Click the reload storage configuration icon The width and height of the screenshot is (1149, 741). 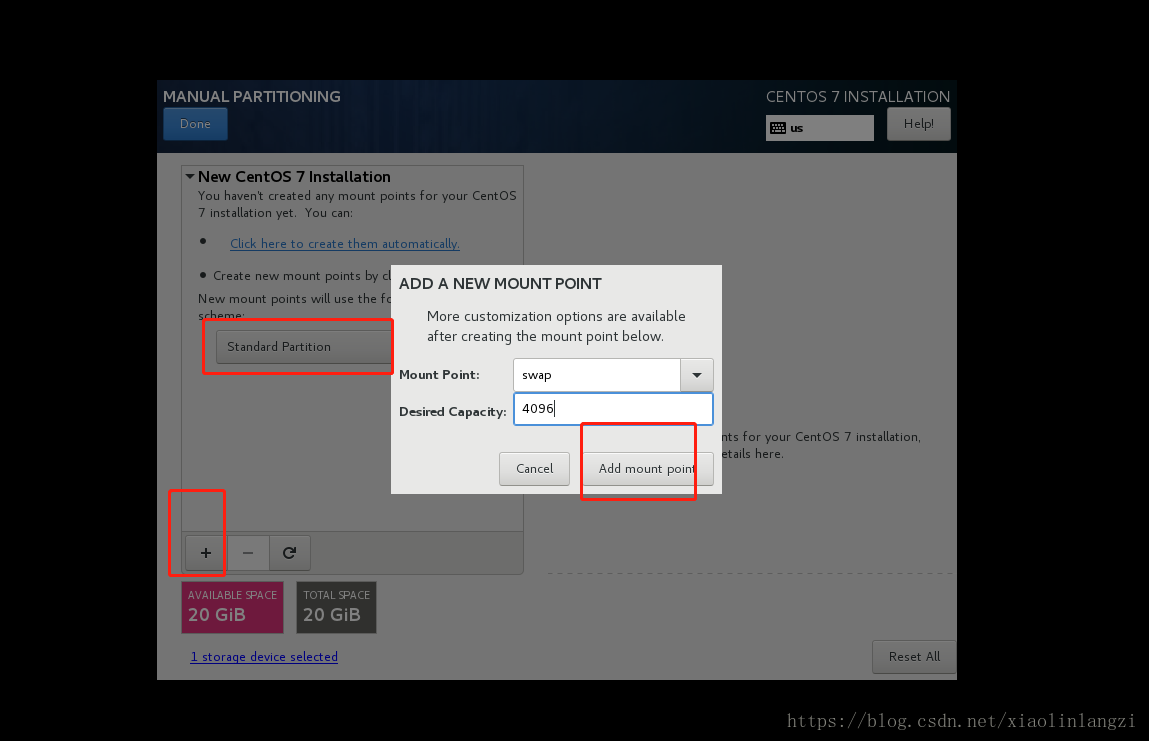click(289, 553)
